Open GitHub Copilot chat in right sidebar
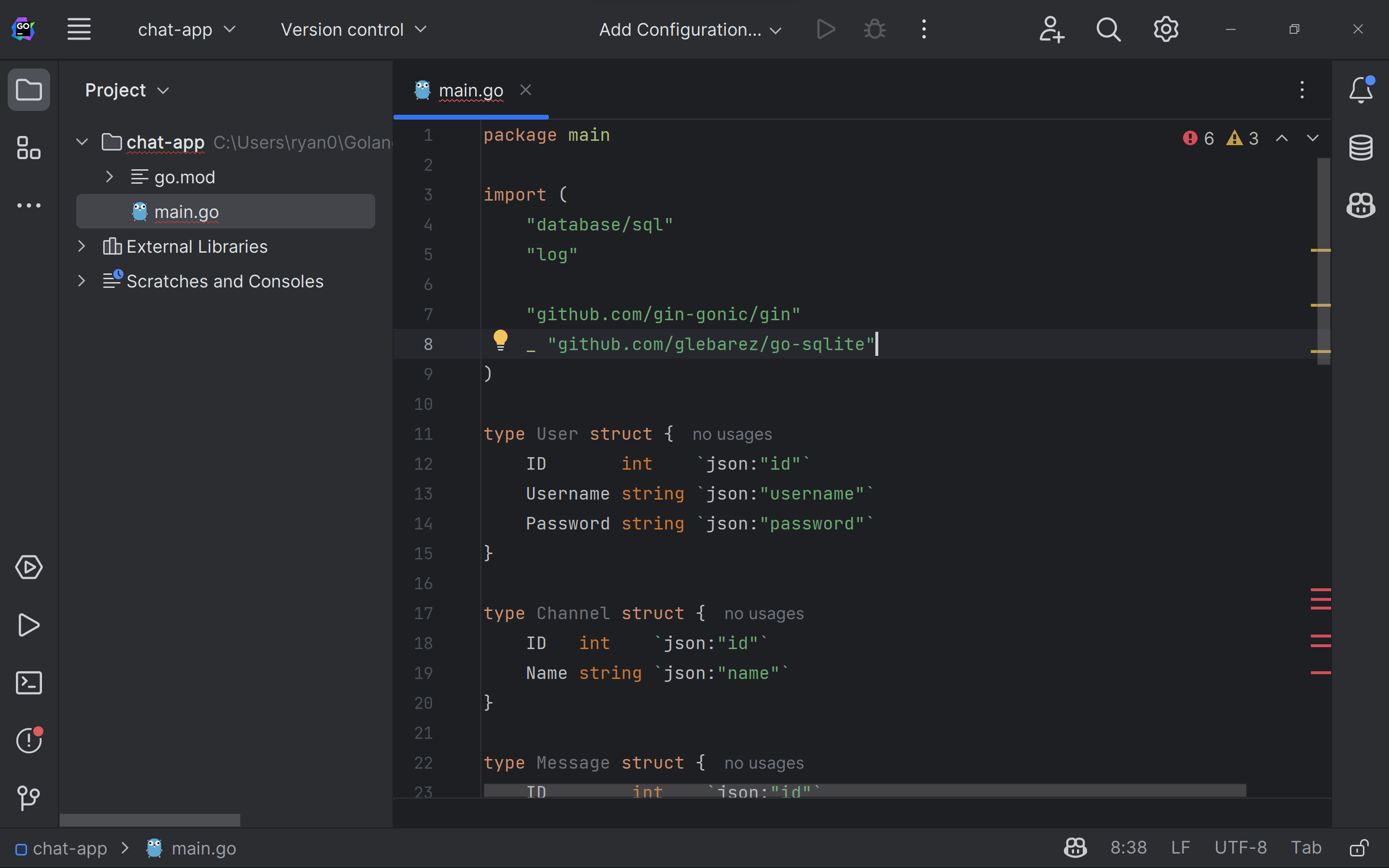The image size is (1389, 868). pyautogui.click(x=1360, y=205)
